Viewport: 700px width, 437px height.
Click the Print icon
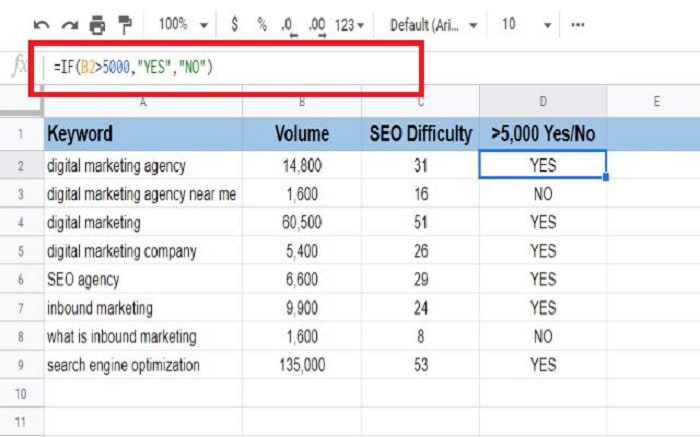(x=97, y=24)
